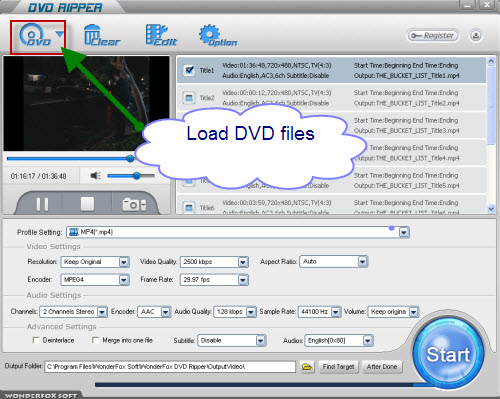Expand the Frame Rate dropdown
The width and height of the screenshot is (500, 399).
[243, 280]
